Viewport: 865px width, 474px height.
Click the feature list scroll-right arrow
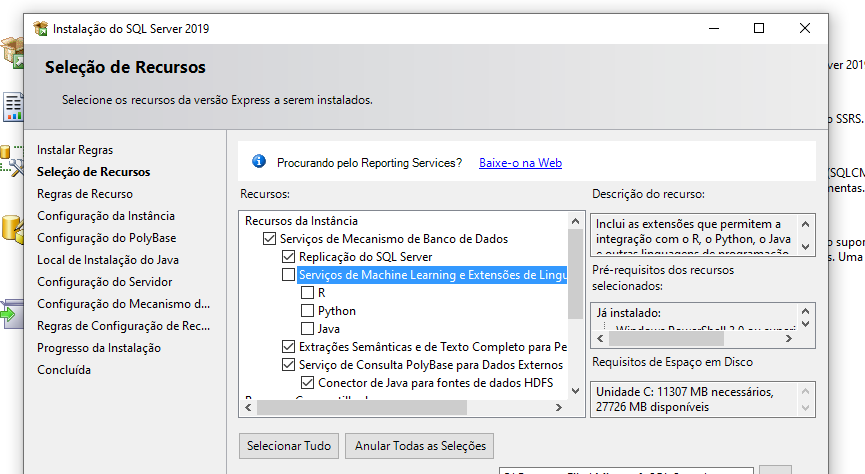pos(559,407)
